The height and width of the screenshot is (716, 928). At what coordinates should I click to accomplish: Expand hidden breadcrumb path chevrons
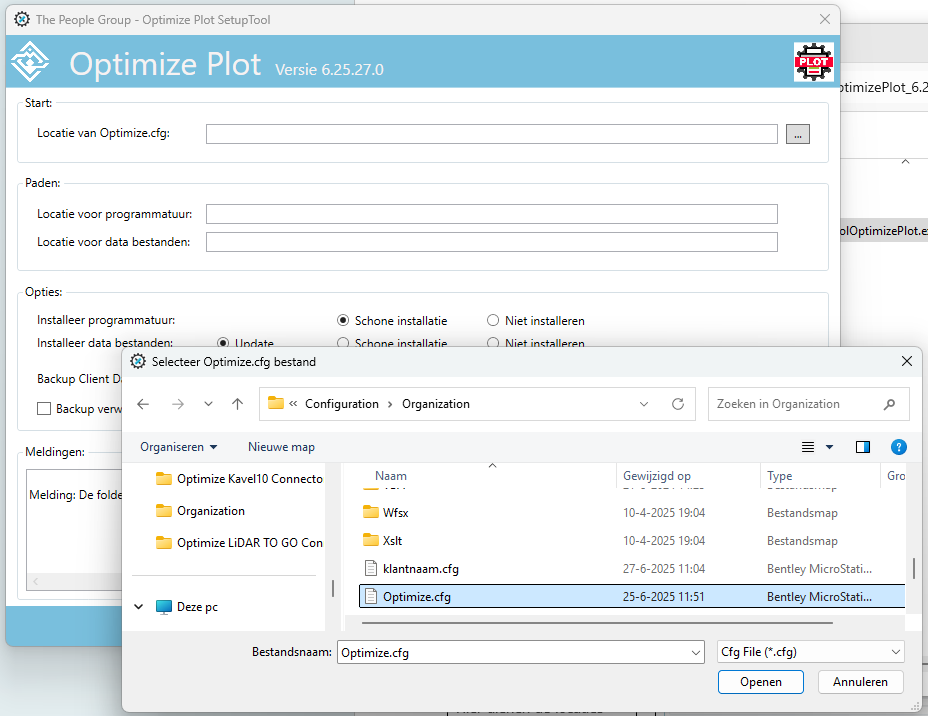pyautogui.click(x=293, y=404)
